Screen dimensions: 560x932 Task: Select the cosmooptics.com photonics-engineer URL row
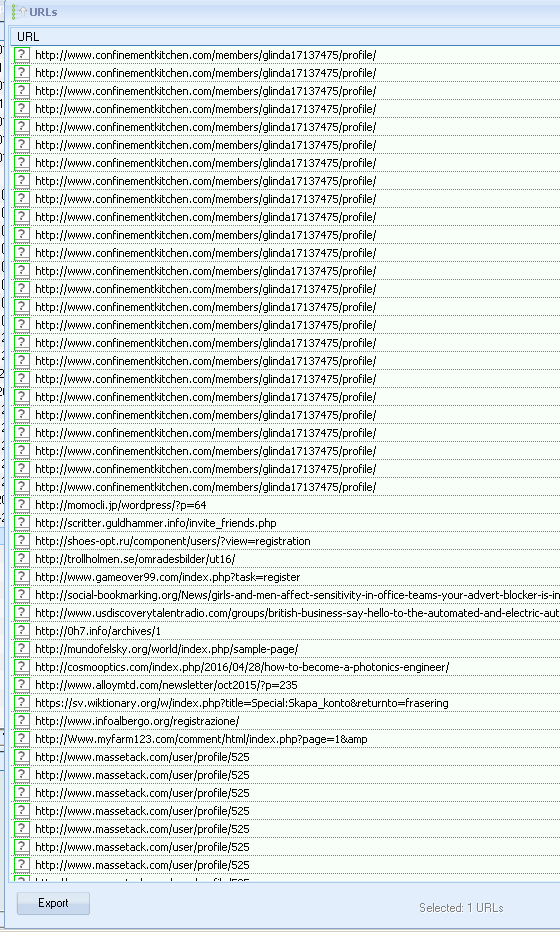(285, 667)
